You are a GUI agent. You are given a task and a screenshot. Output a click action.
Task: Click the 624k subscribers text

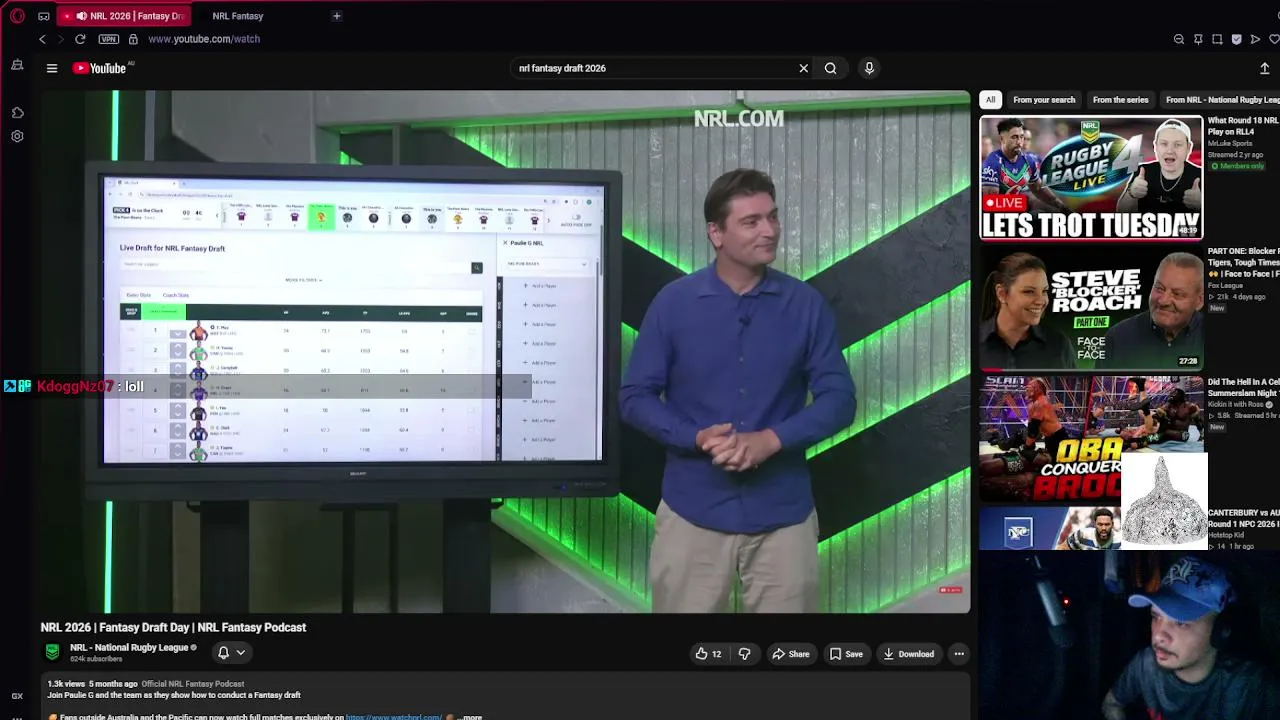[96, 660]
